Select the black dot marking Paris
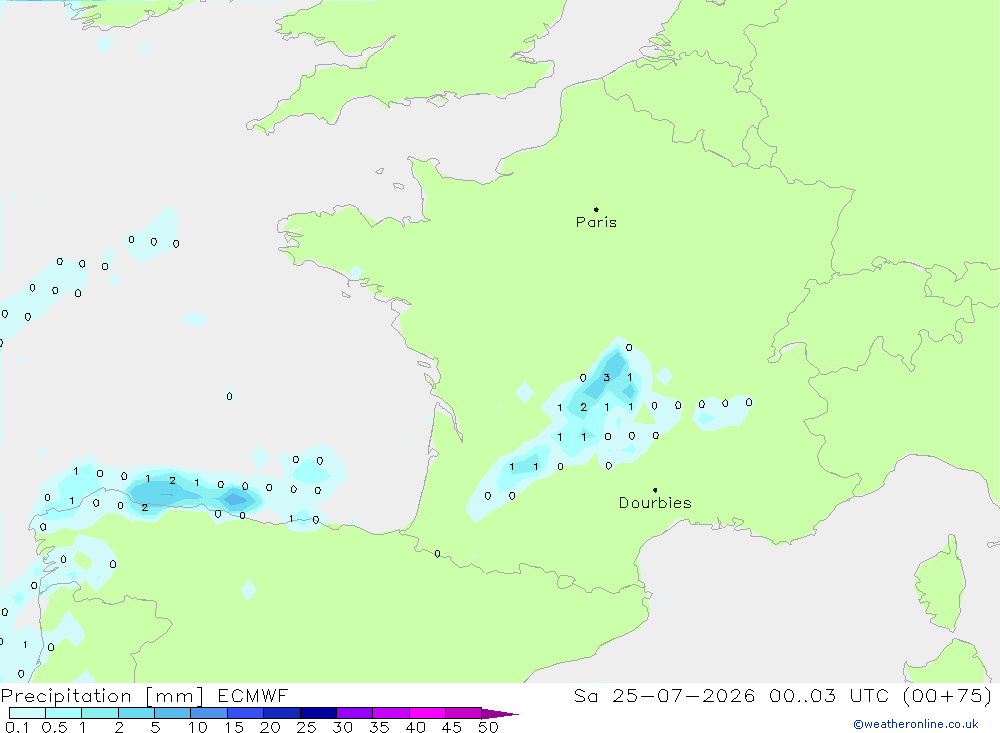This screenshot has width=1000, height=733. coord(596,209)
